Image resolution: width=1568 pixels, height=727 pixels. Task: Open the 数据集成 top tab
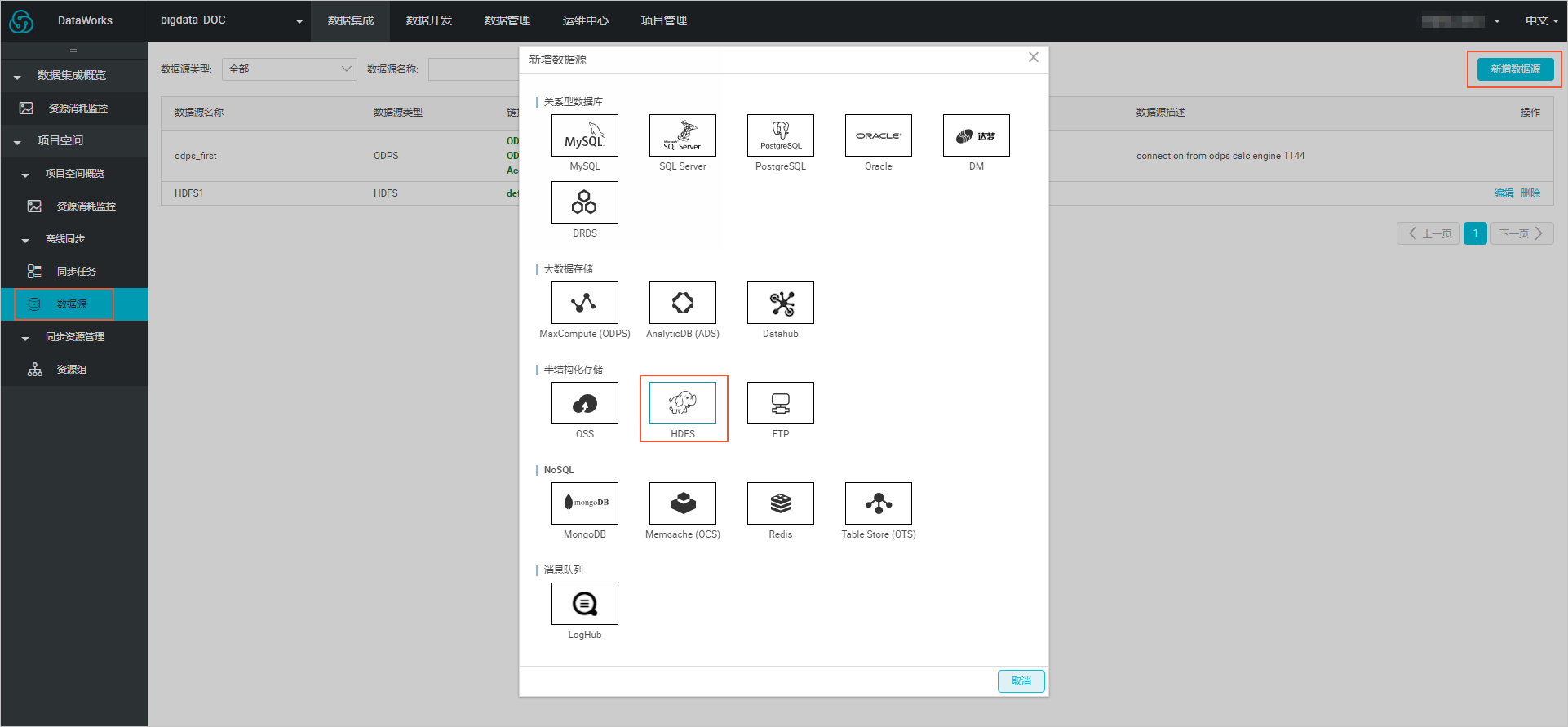(x=351, y=20)
